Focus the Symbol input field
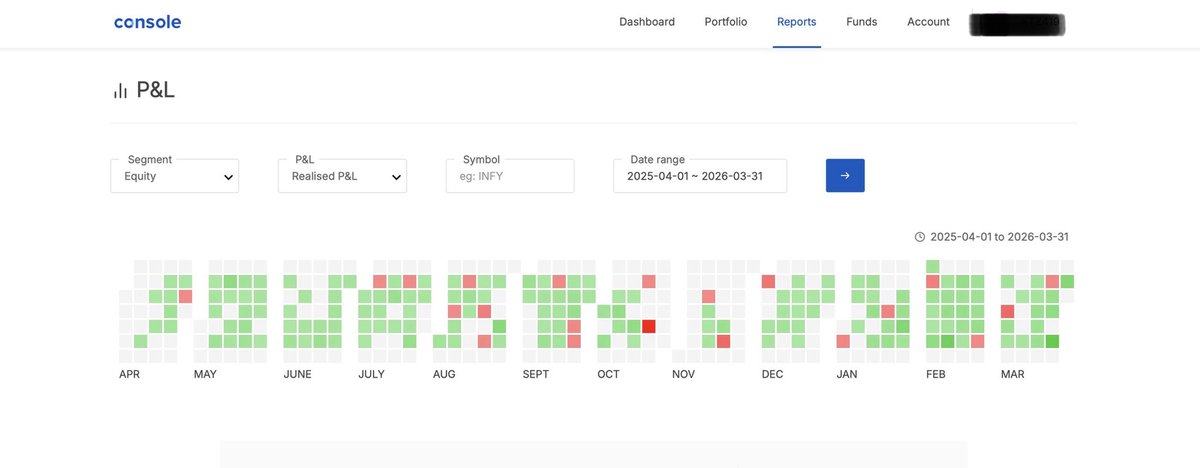The width and height of the screenshot is (1200, 468). (510, 176)
